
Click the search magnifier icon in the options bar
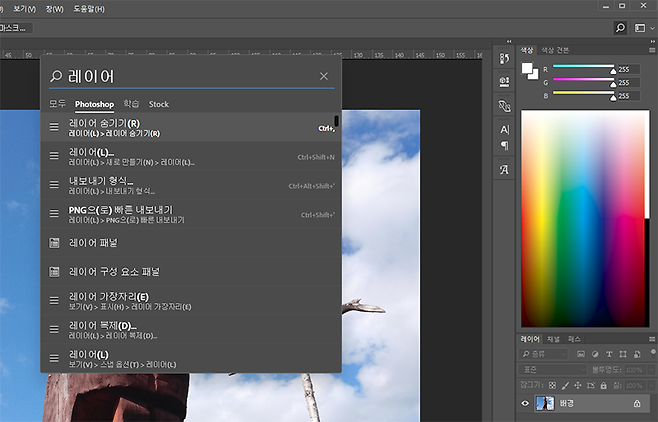(620, 28)
